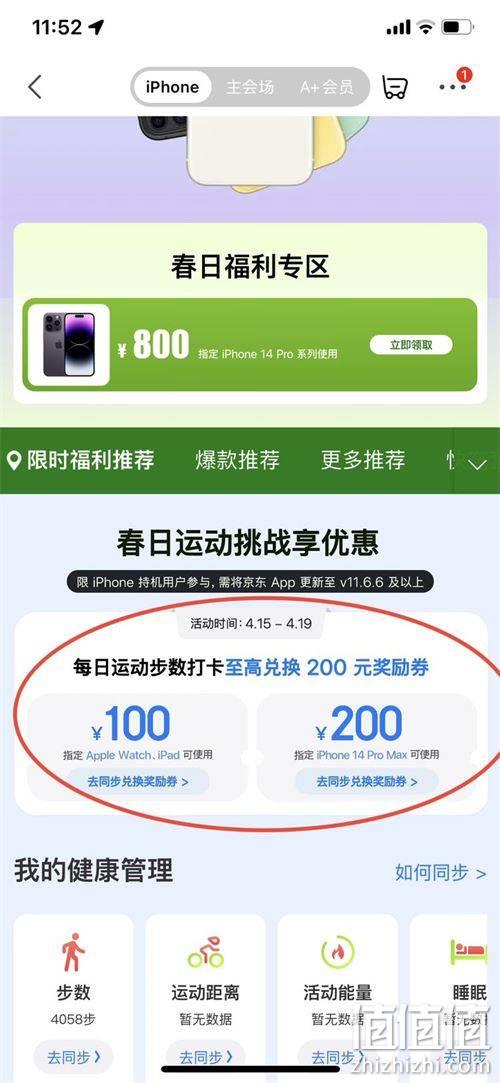Tap the 立即领取 coupon button
Screen dimensions: 500x1083
pos(411,345)
